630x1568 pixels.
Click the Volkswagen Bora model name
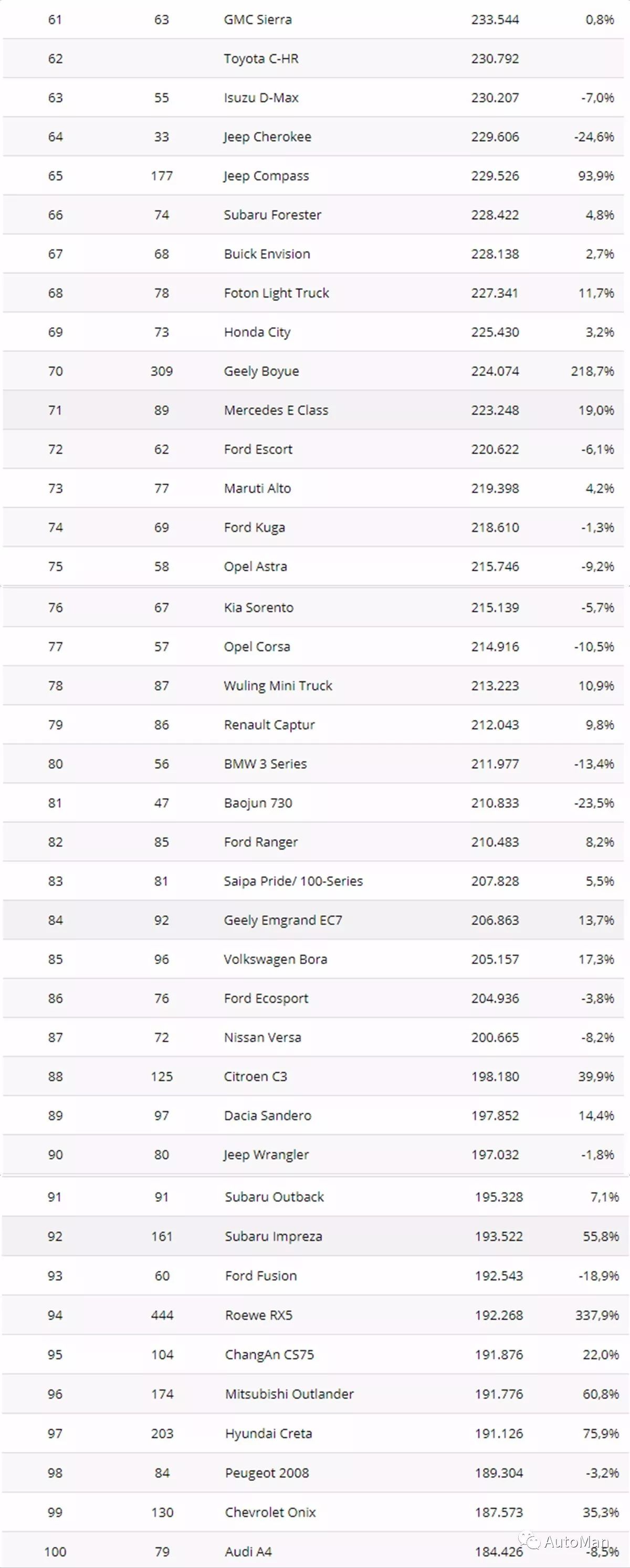point(275,959)
